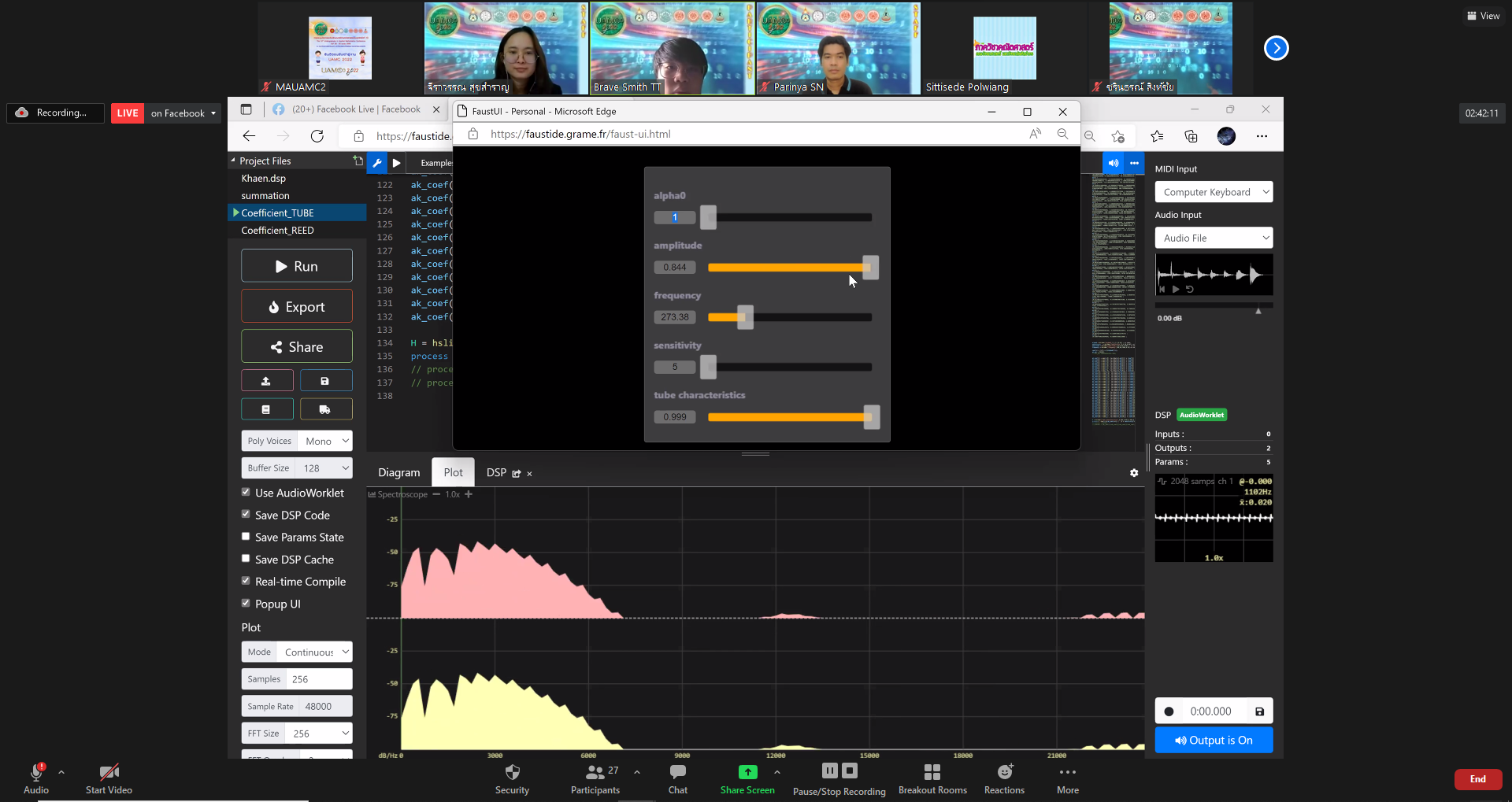Viewport: 1512px width, 802px height.
Task: Enable Save Params State checkbox
Action: pos(246,536)
